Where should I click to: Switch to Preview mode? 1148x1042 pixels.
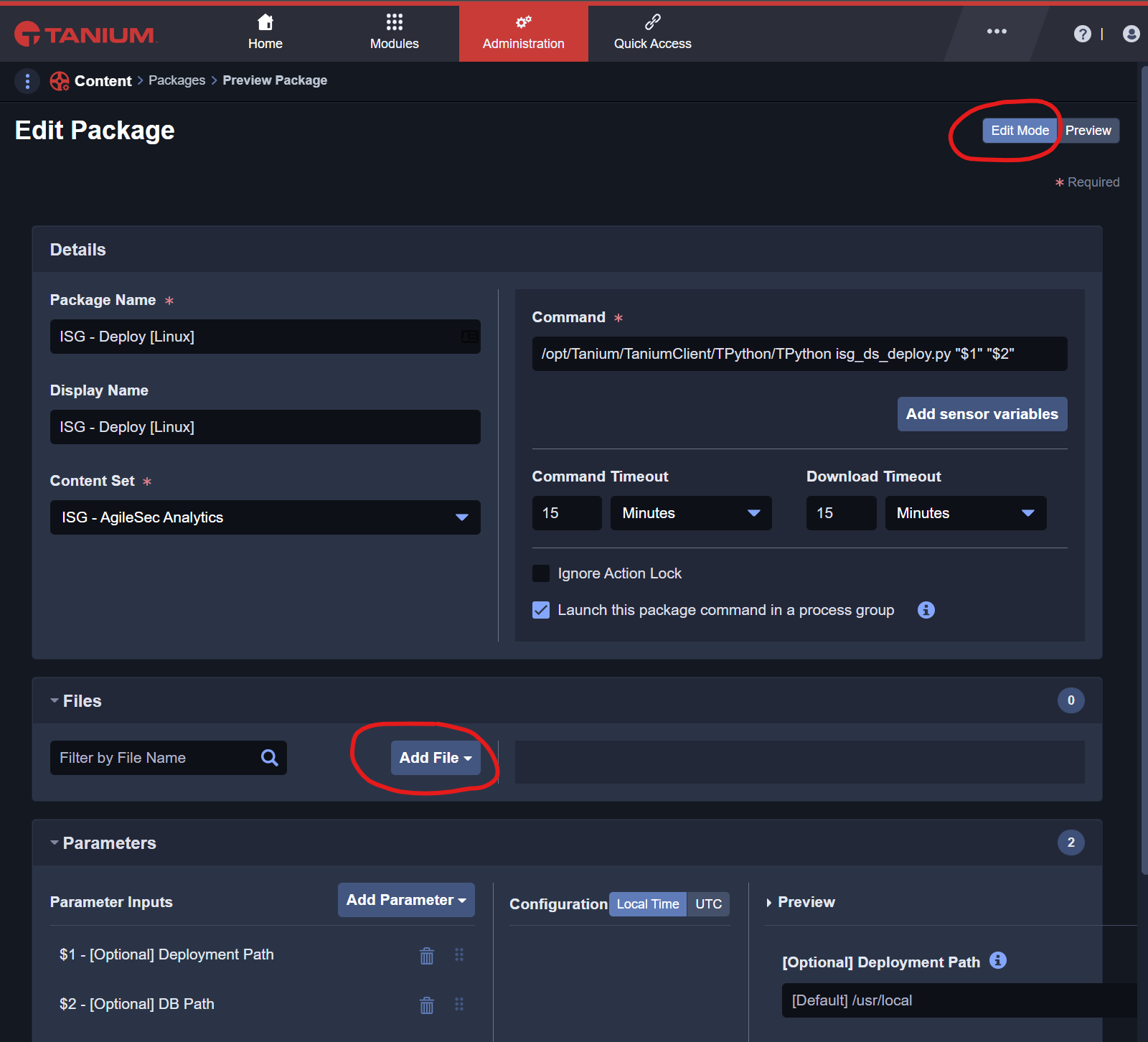[1088, 131]
